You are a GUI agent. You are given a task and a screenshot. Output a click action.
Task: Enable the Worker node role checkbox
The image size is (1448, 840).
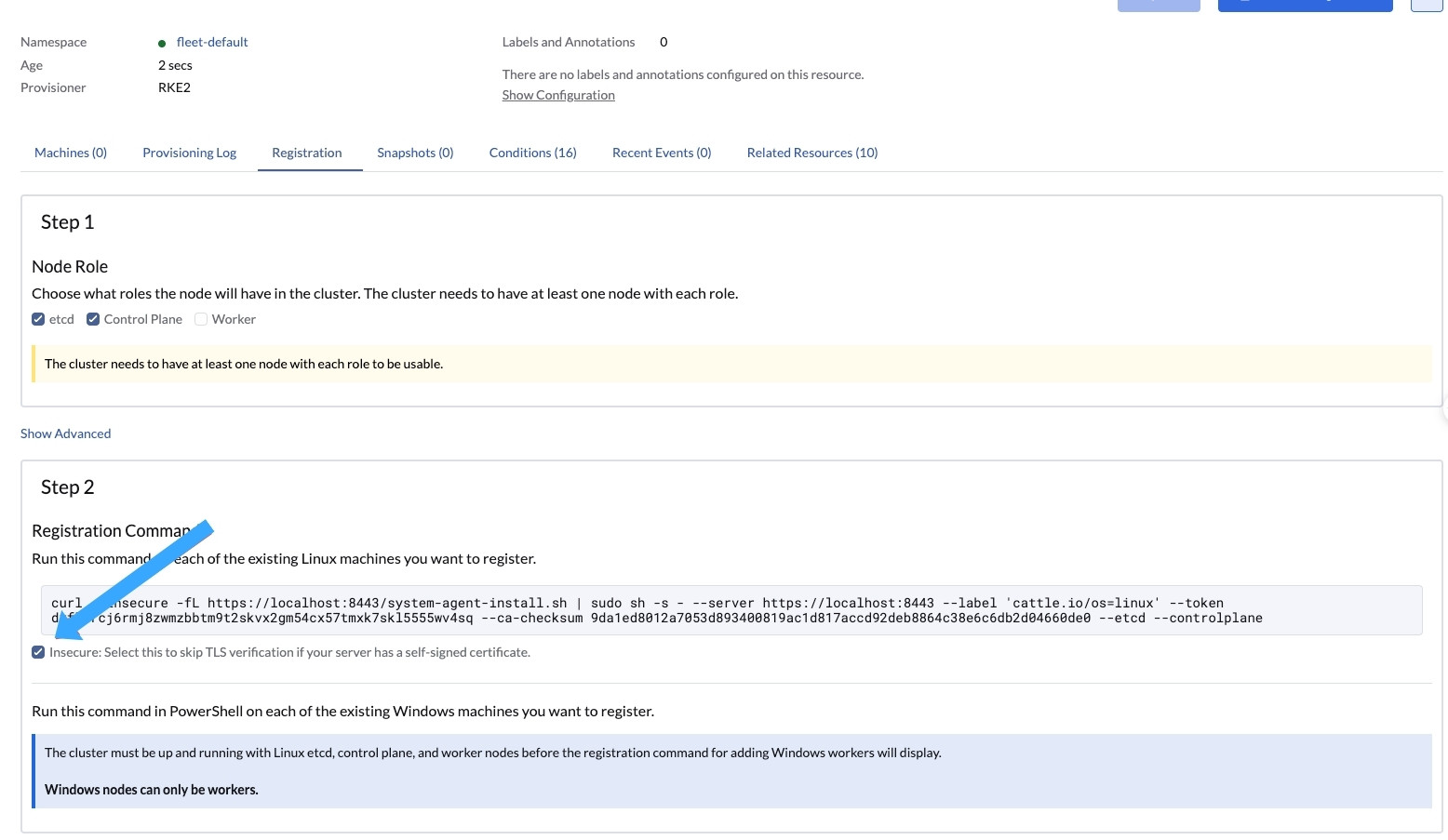(x=201, y=319)
